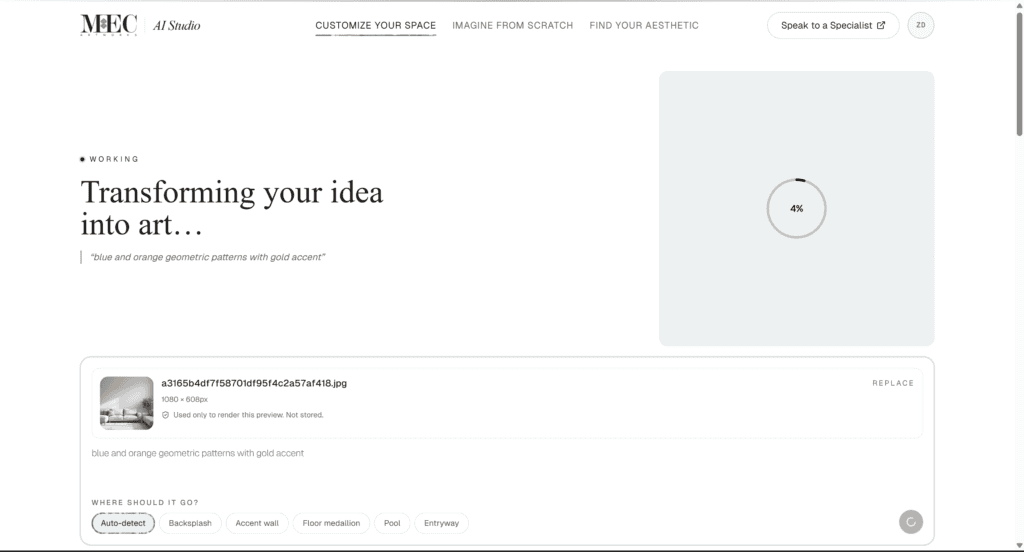The image size is (1024, 552).
Task: Click the Speak to a Specialist button
Action: click(x=833, y=25)
